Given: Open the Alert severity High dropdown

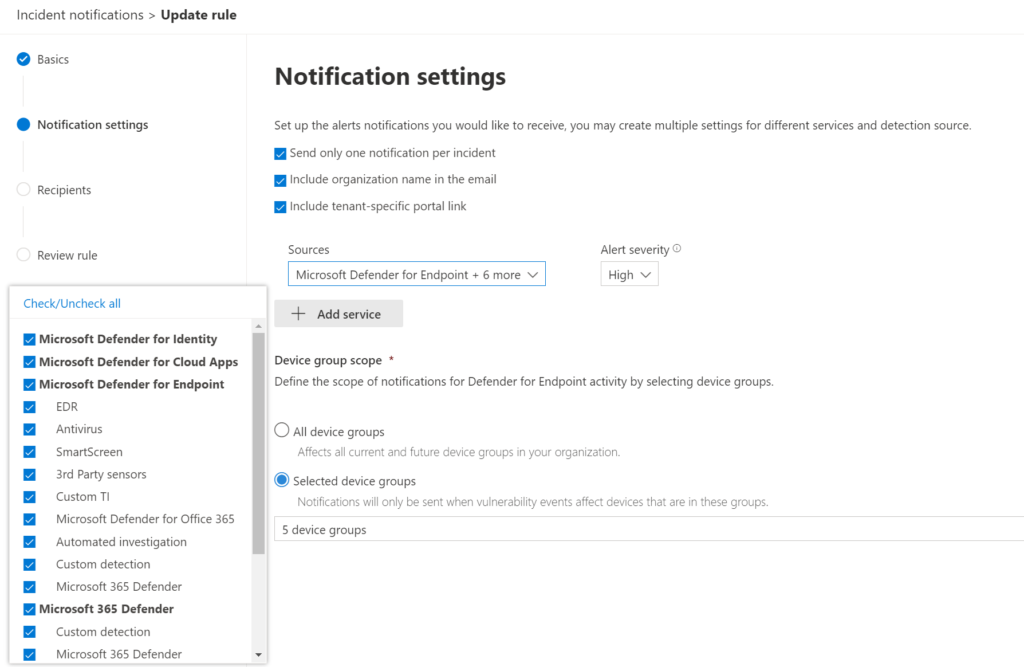Looking at the screenshot, I should coord(629,274).
